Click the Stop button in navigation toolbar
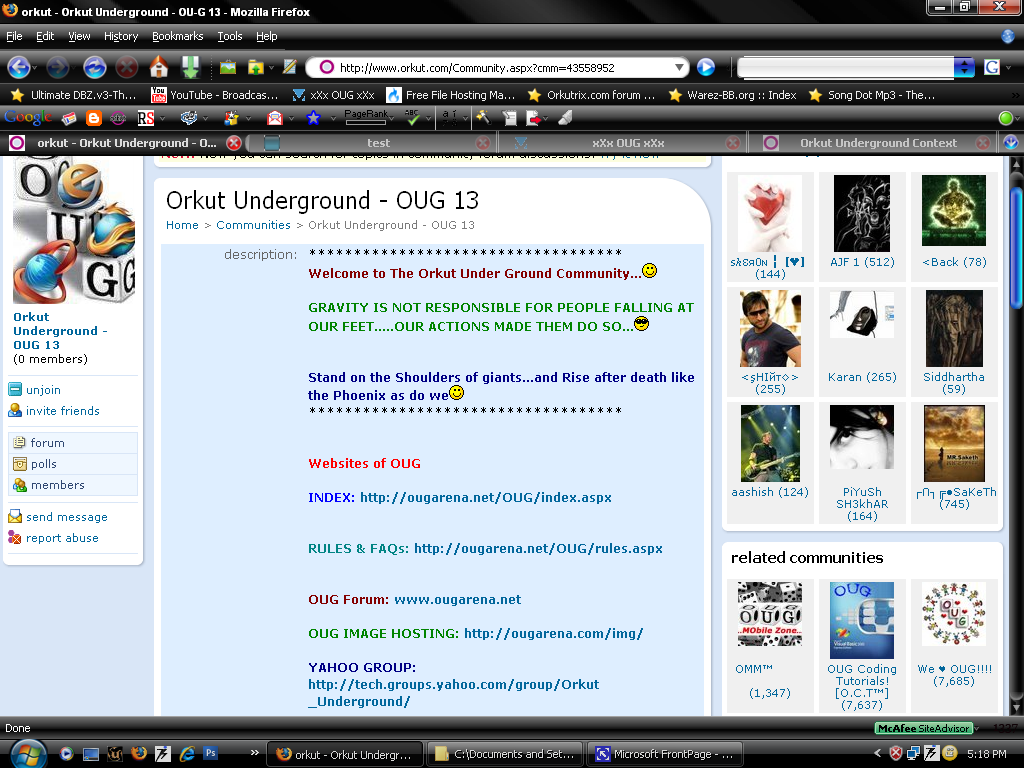 [x=127, y=67]
